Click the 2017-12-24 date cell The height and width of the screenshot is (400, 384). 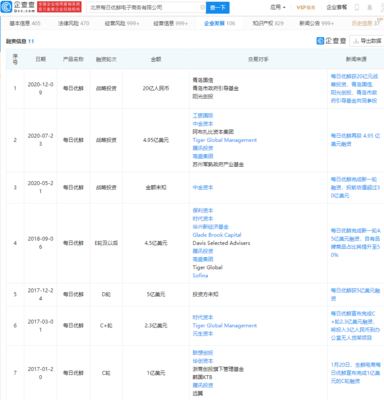(40, 294)
